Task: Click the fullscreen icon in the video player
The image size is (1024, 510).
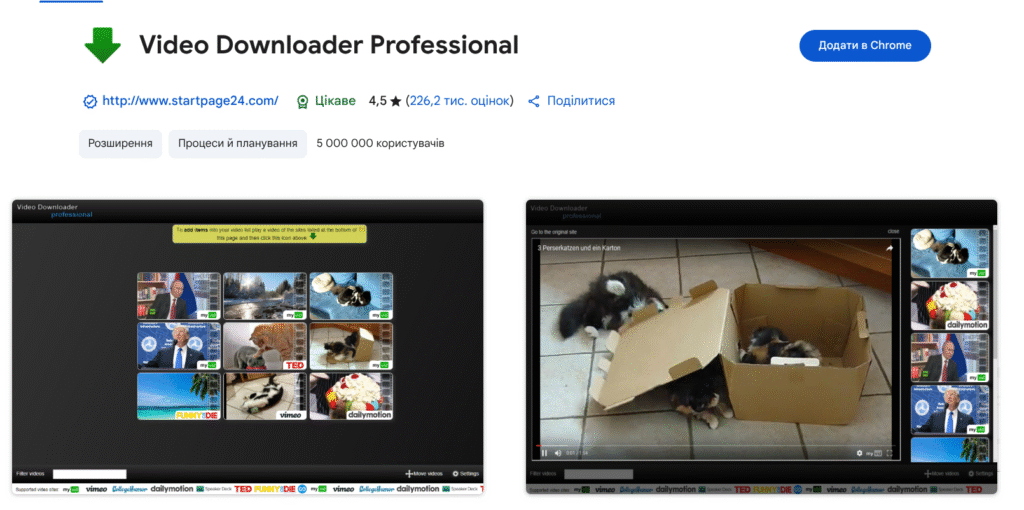Action: coord(890,453)
